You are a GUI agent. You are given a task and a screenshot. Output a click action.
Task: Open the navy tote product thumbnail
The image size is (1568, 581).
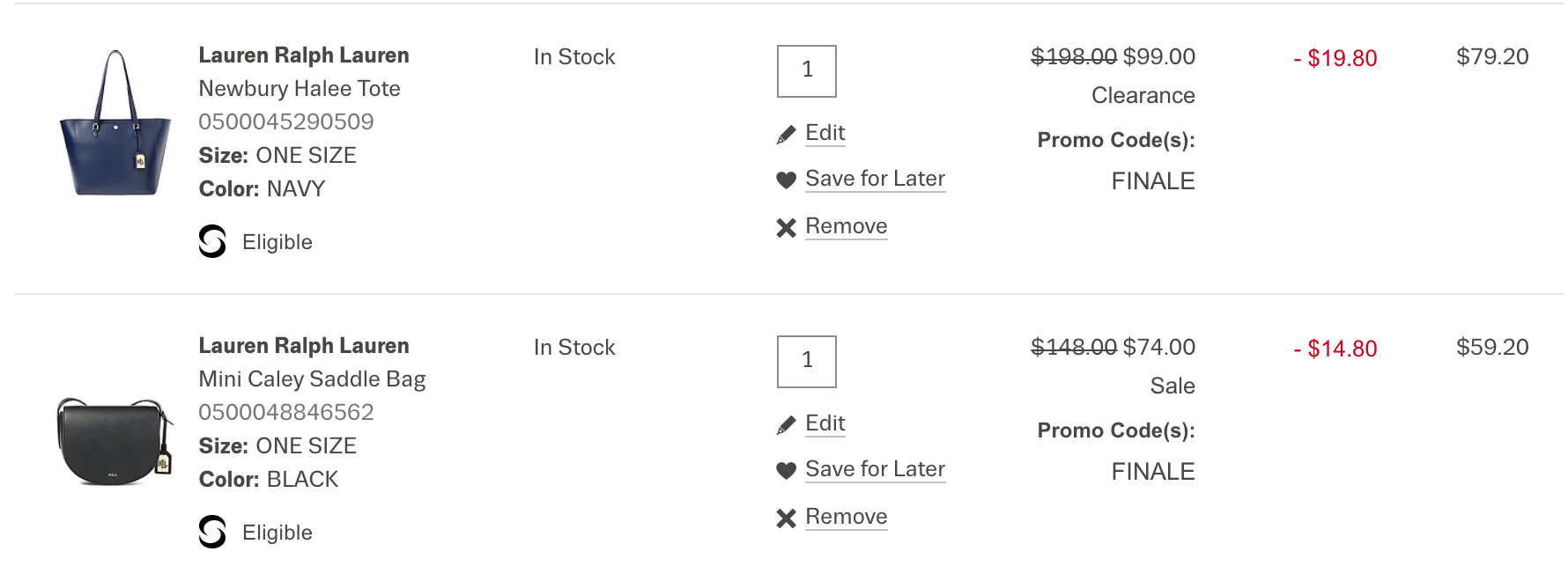coord(115,123)
